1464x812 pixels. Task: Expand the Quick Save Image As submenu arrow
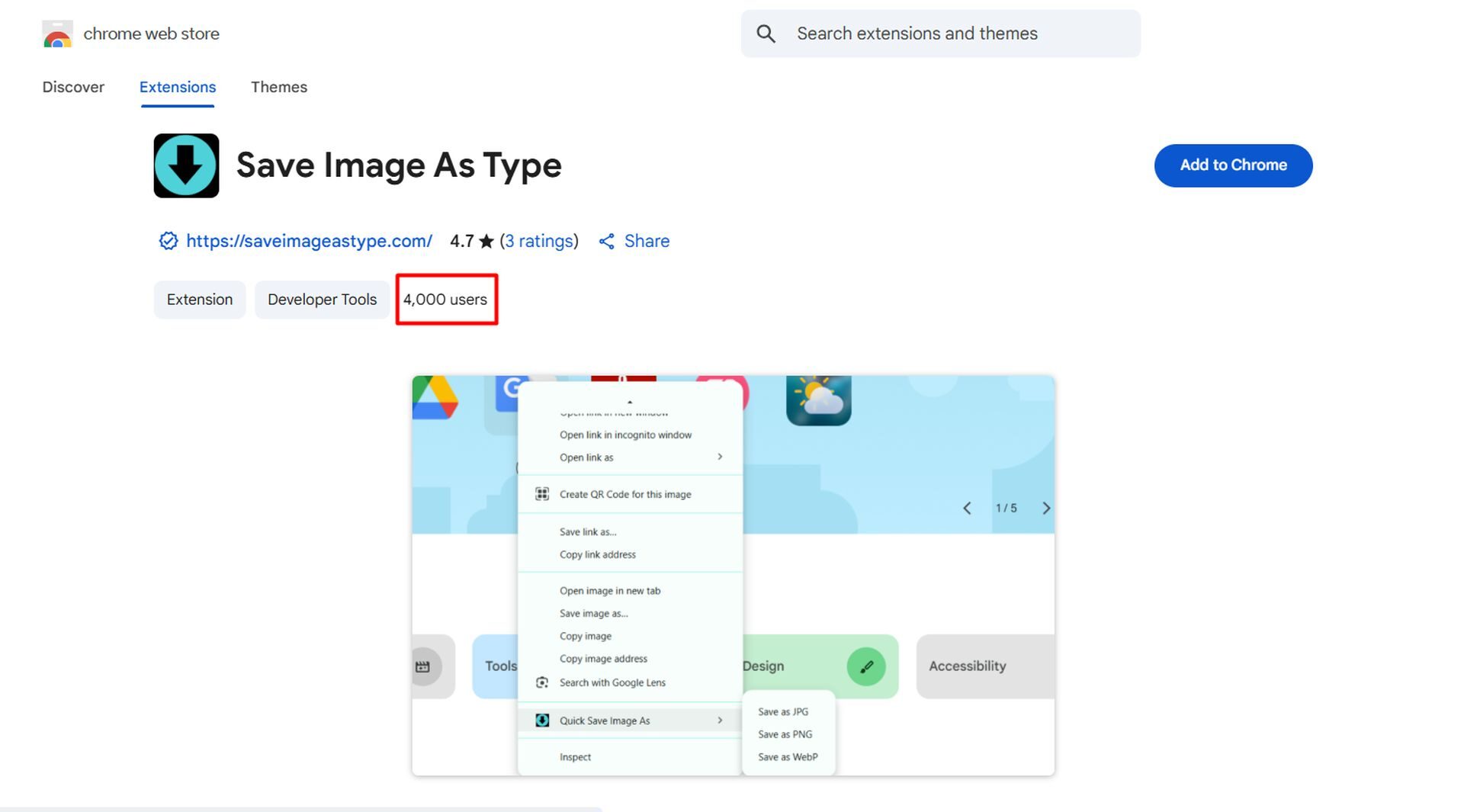[720, 721]
